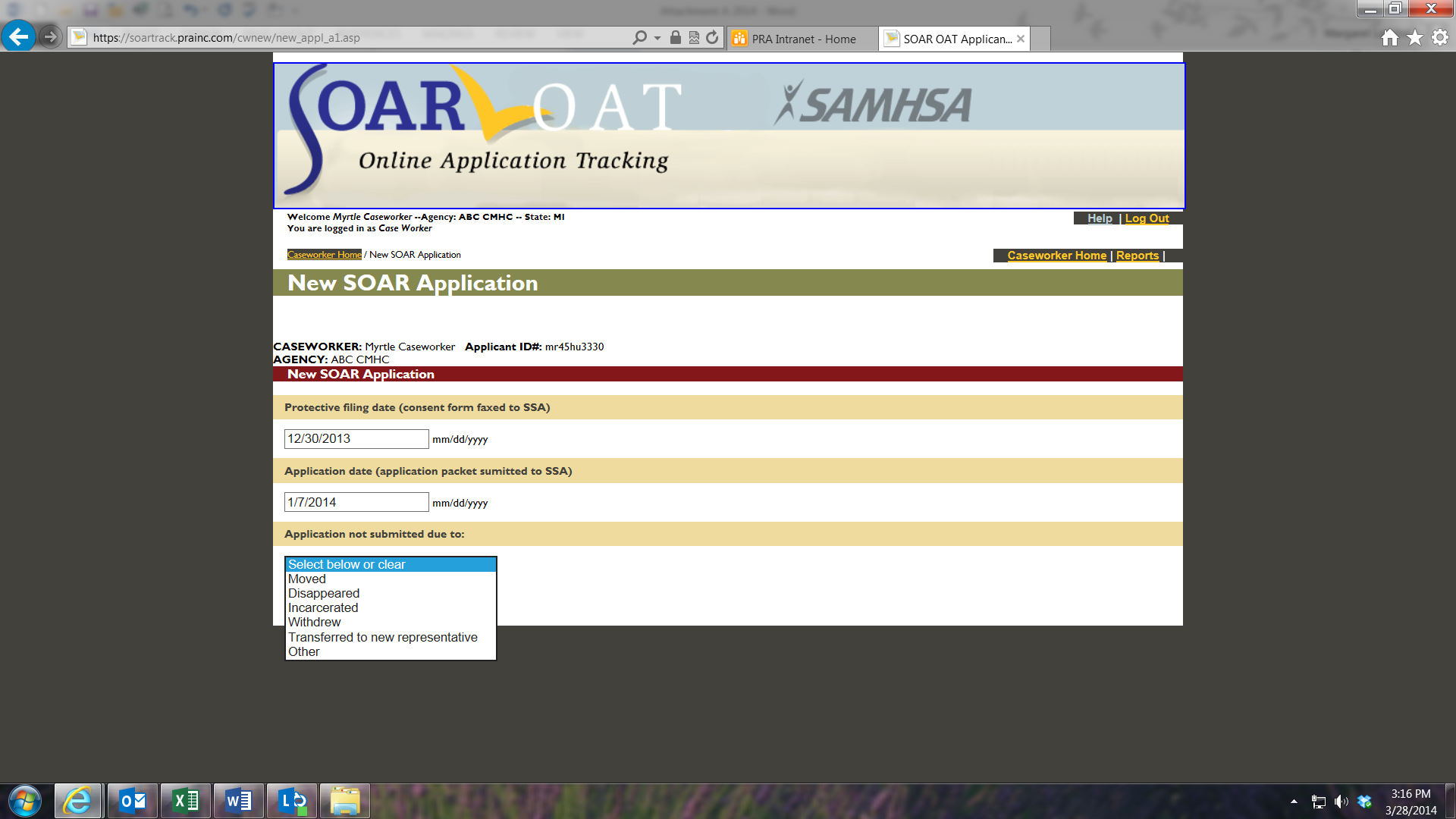Click the address bar search magnifier icon
The width and height of the screenshot is (1456, 819).
(639, 37)
